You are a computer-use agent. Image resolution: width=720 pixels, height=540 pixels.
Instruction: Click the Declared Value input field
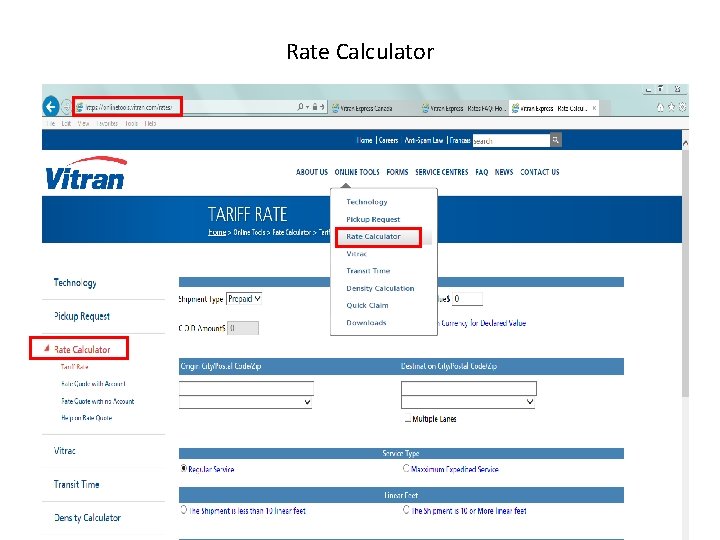click(467, 299)
